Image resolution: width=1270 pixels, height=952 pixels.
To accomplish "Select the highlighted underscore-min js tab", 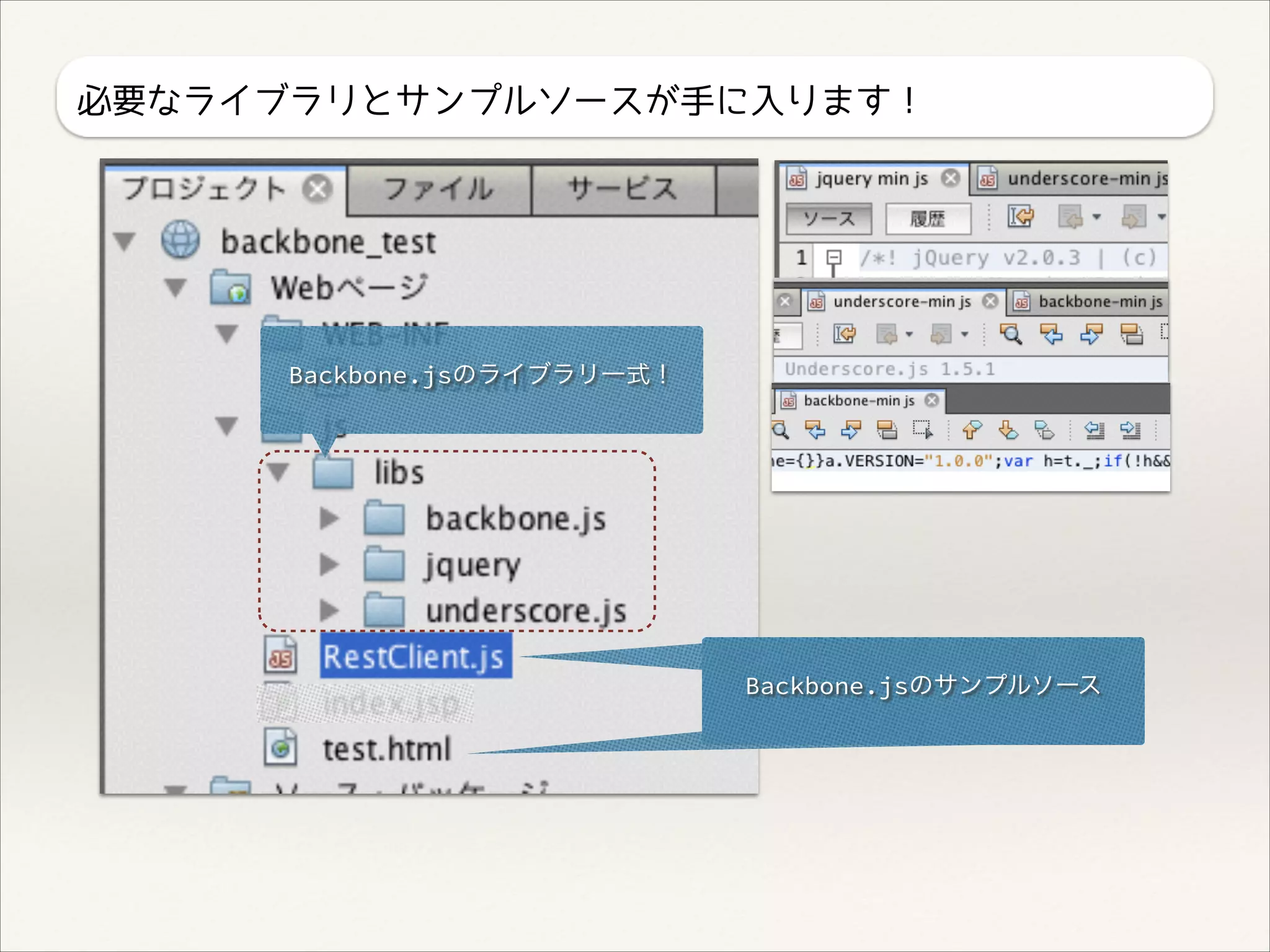I will (902, 301).
